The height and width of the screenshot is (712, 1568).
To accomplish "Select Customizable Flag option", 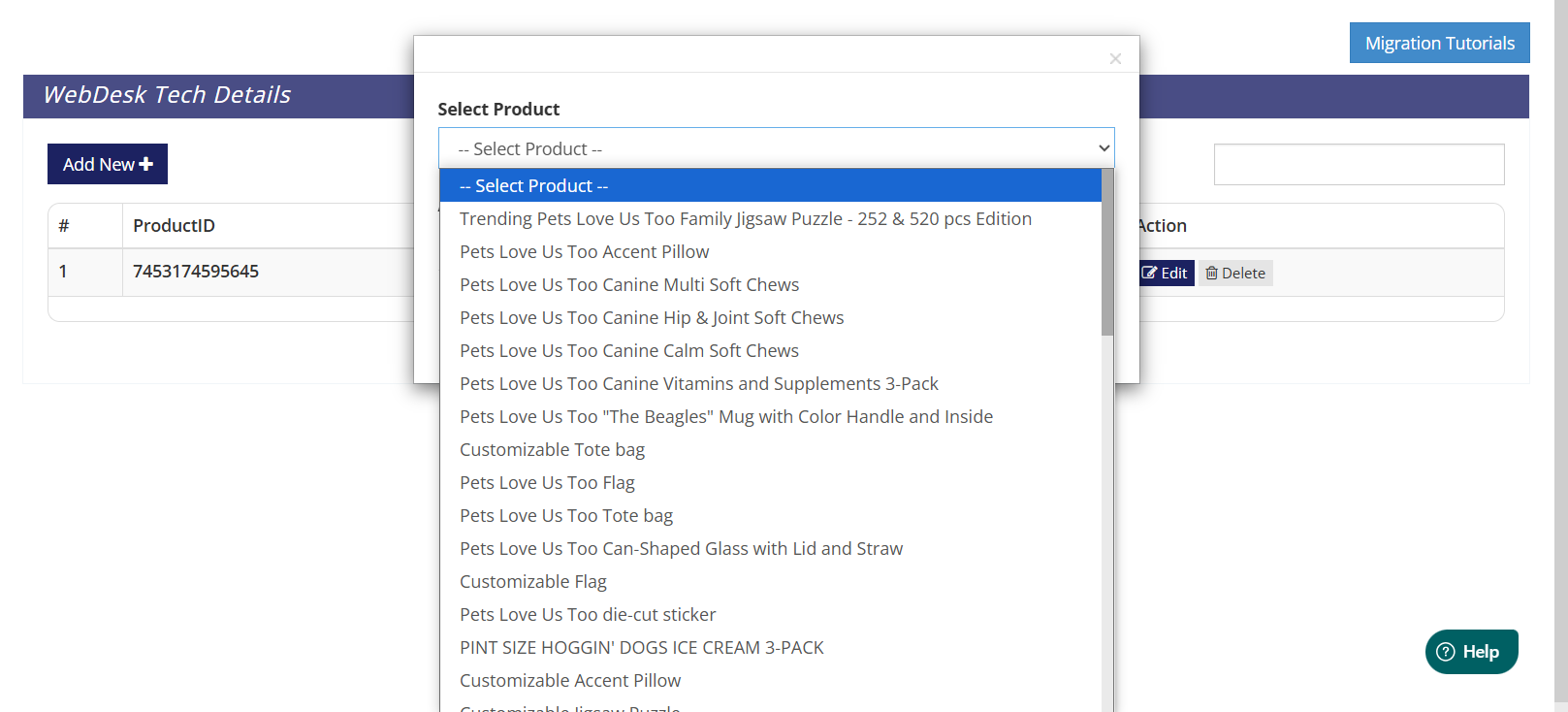I will coord(770,581).
